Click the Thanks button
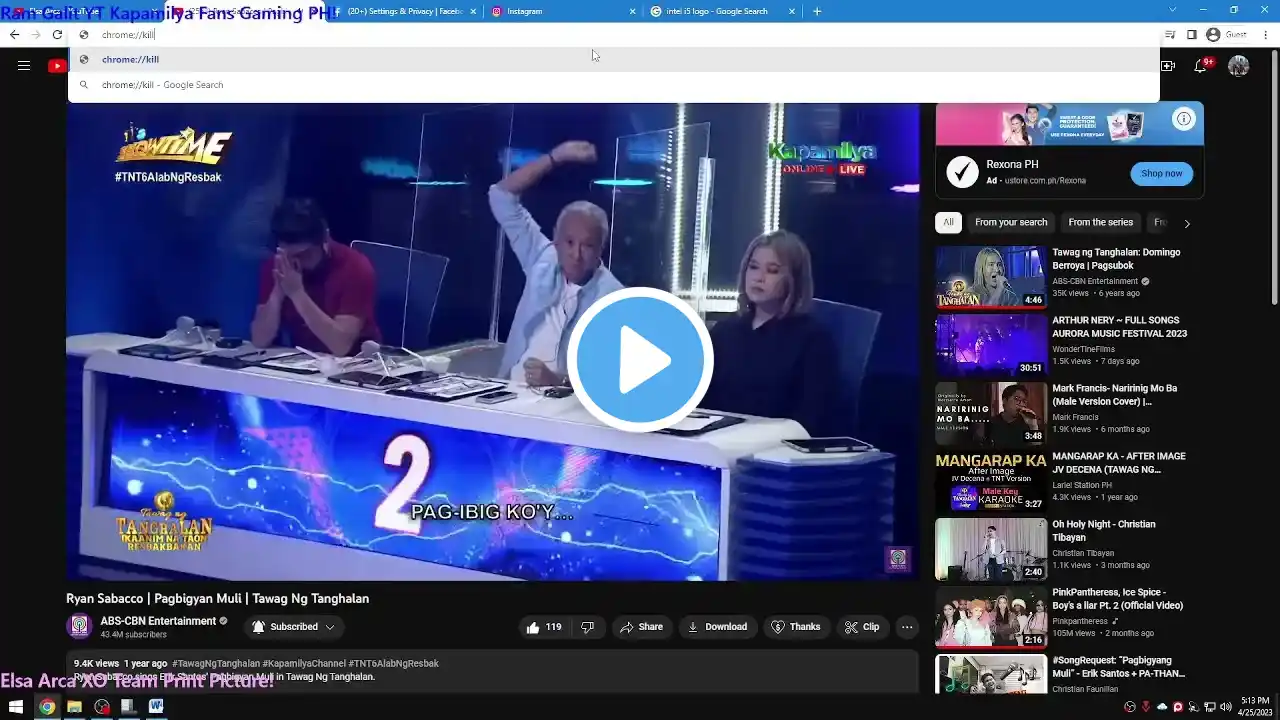The image size is (1280, 720). click(795, 627)
